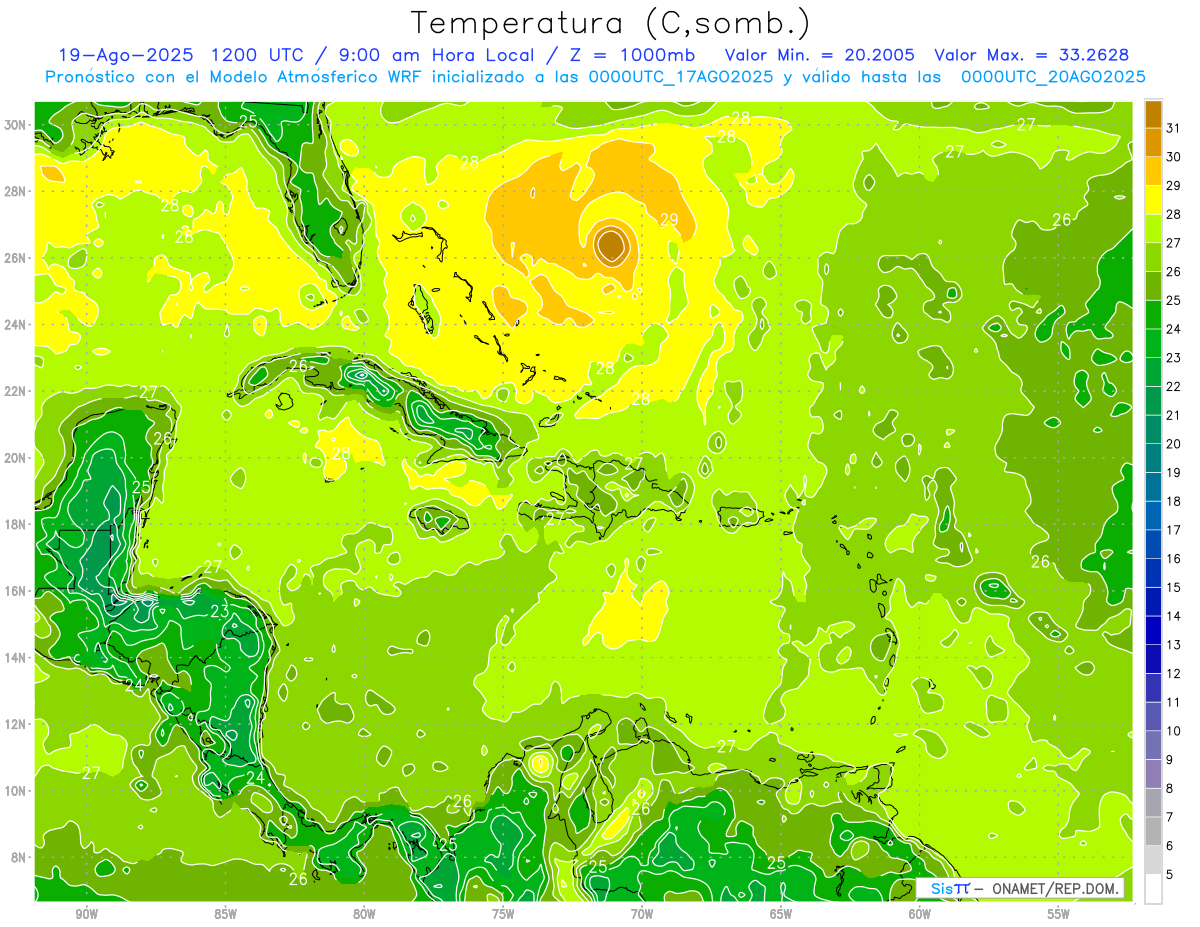The height and width of the screenshot is (927, 1200).
Task: Click the '18N' latitude label
Action: click(17, 524)
